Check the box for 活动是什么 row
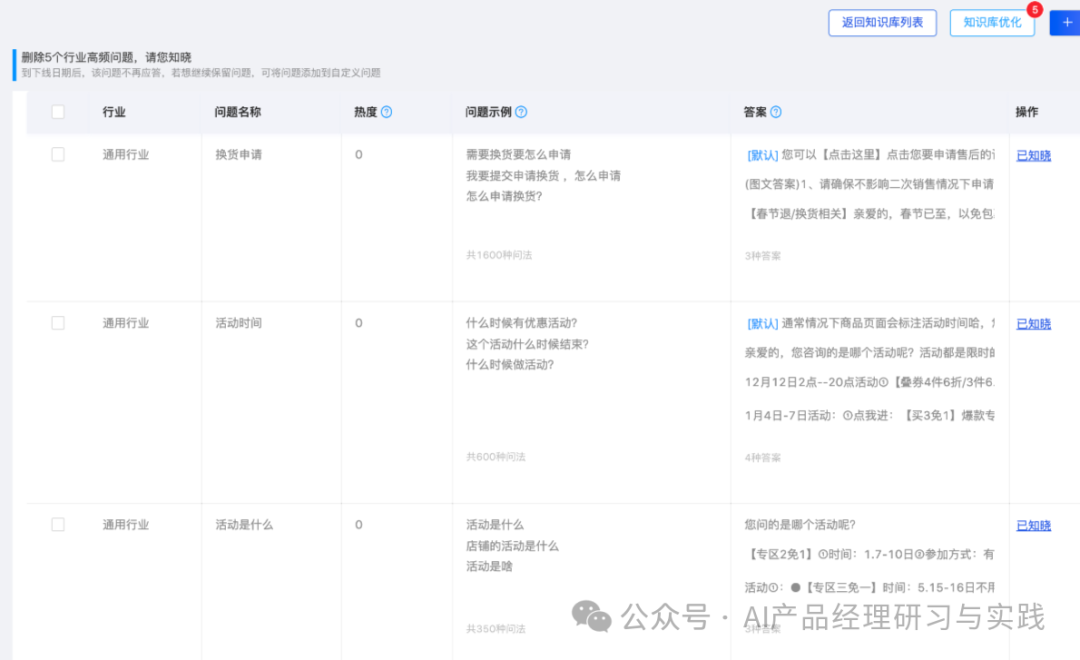The height and width of the screenshot is (660, 1080). [x=58, y=525]
